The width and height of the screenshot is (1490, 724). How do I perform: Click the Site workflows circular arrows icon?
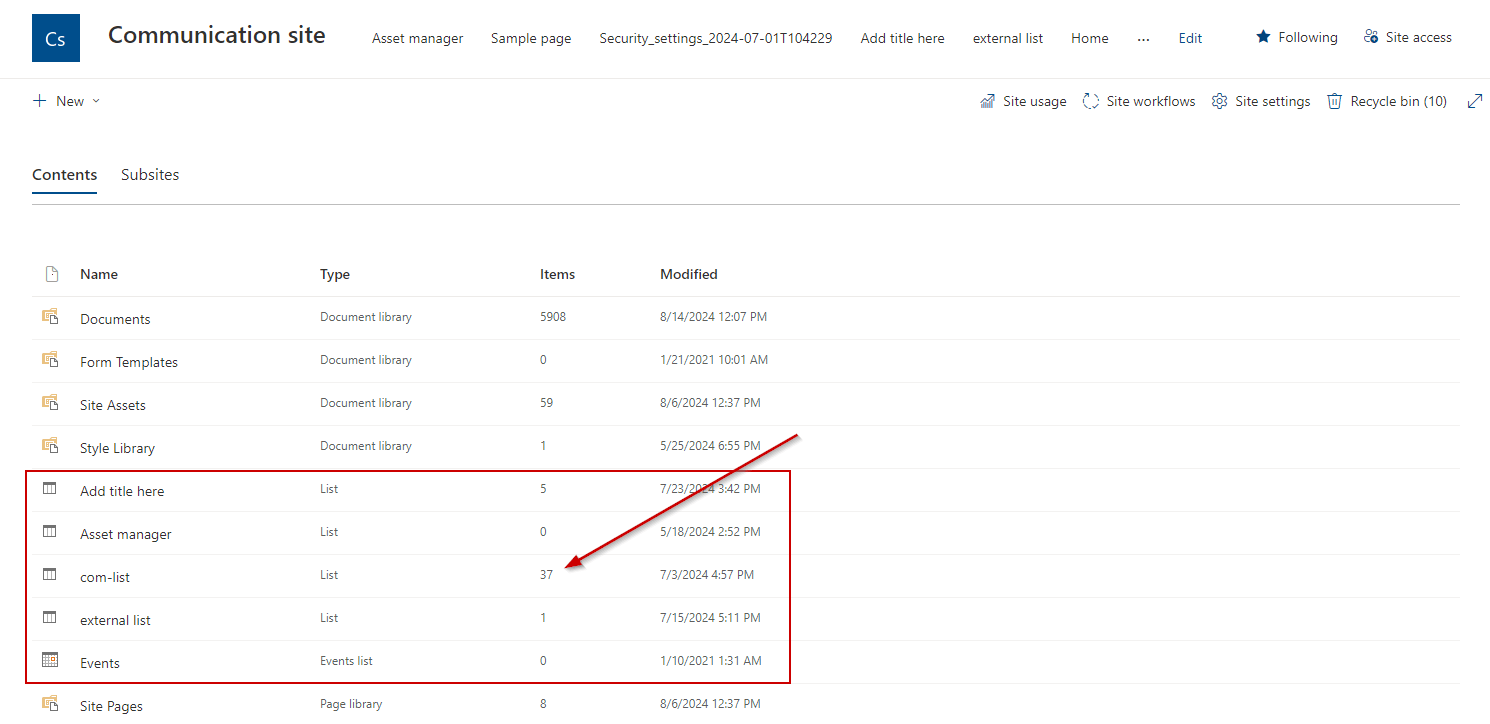click(1091, 100)
